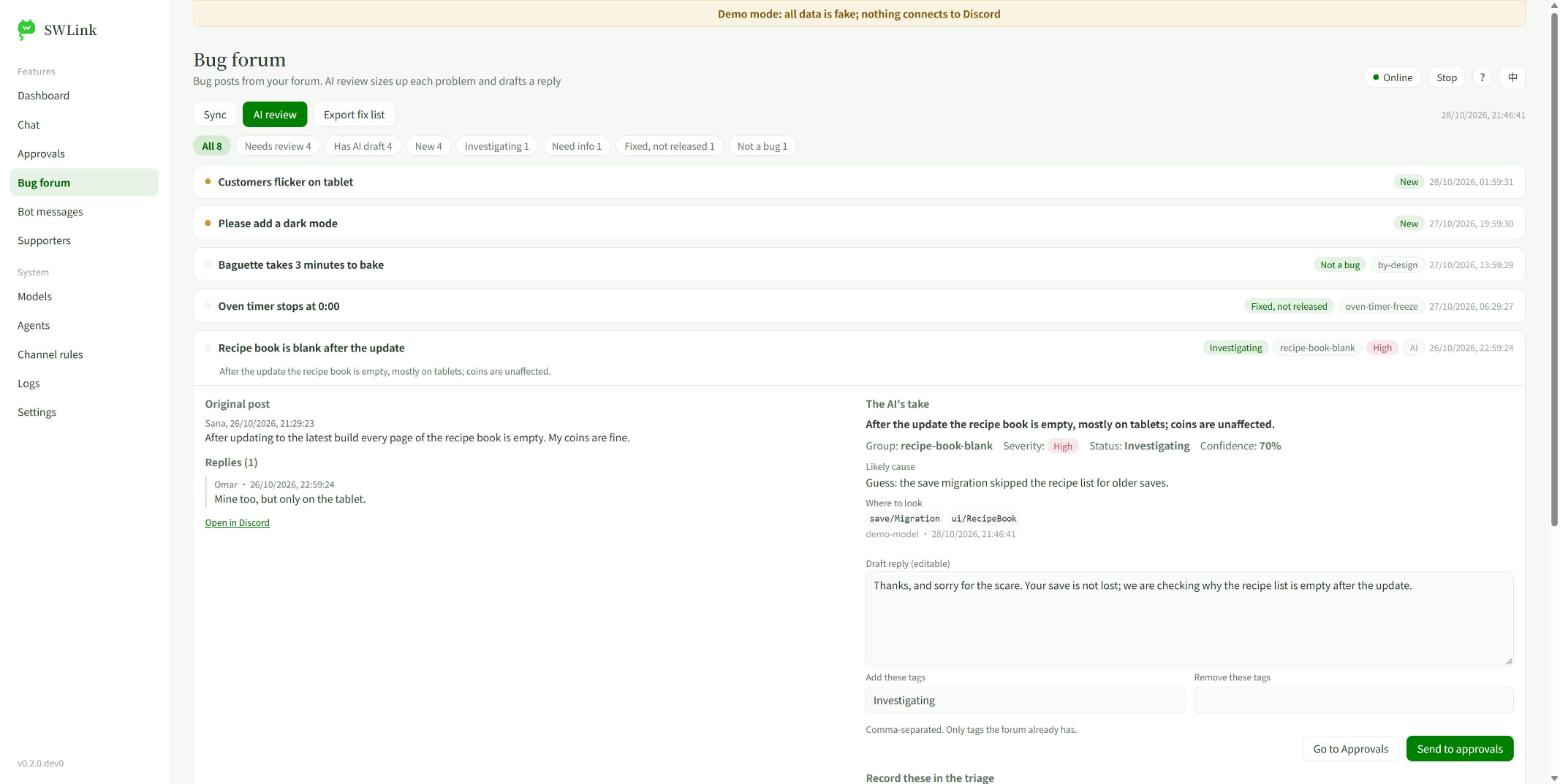Open the post in Discord link
The width and height of the screenshot is (1560, 784).
[x=237, y=523]
